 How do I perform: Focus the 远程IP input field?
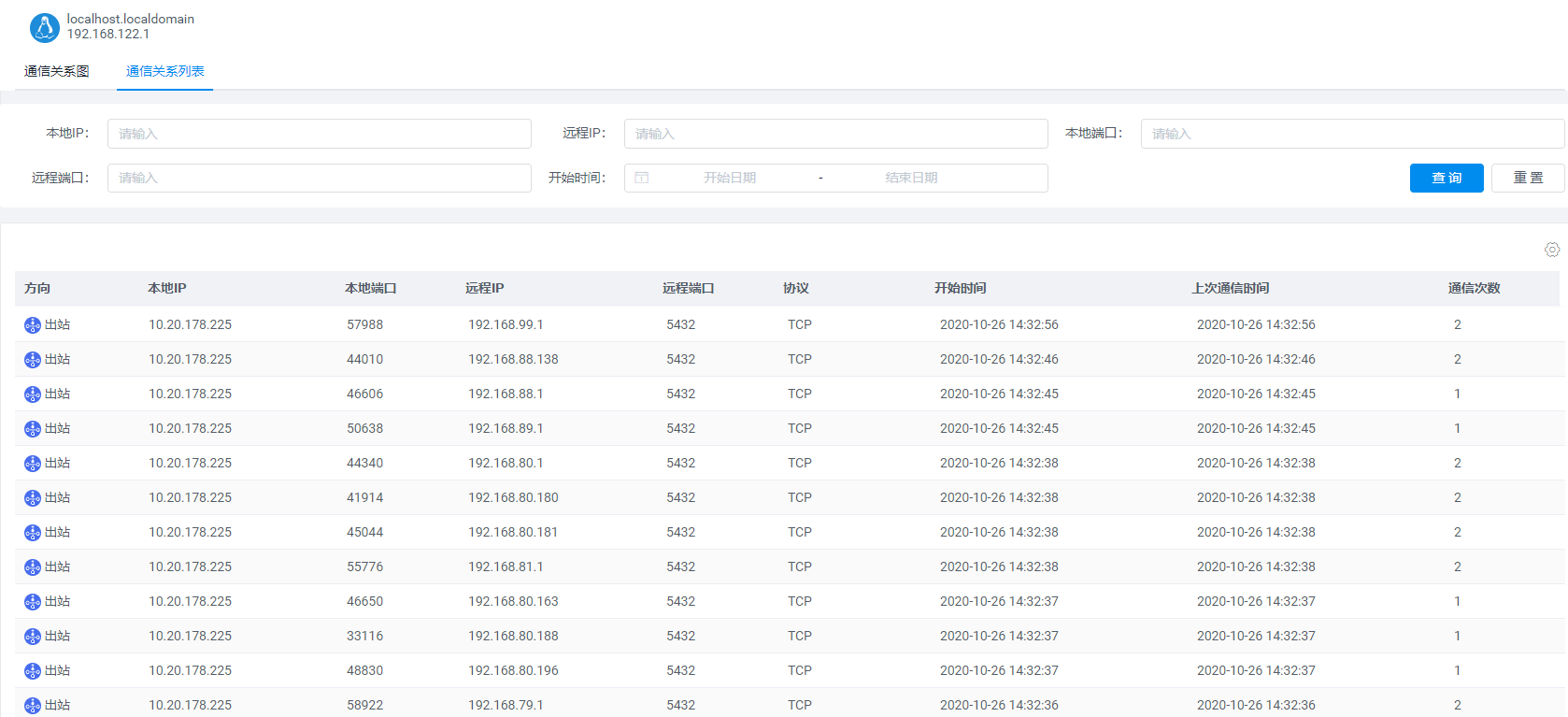(836, 134)
